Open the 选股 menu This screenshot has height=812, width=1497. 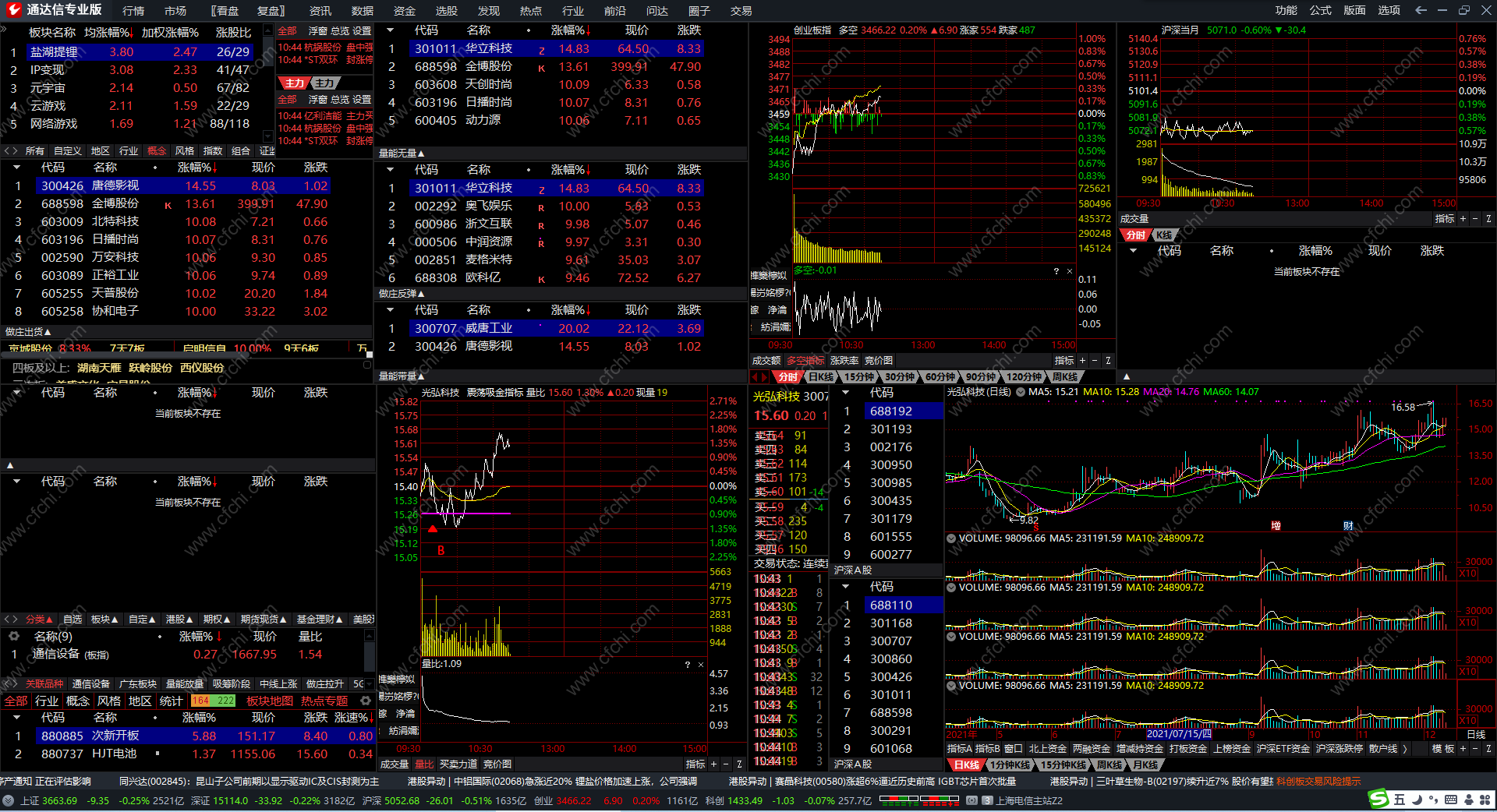point(446,11)
